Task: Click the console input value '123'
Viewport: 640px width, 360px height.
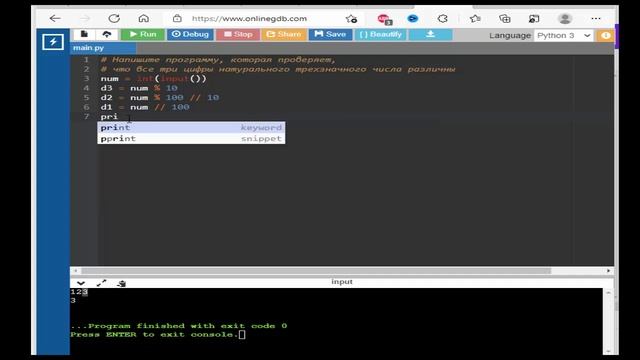Action: pos(79,292)
